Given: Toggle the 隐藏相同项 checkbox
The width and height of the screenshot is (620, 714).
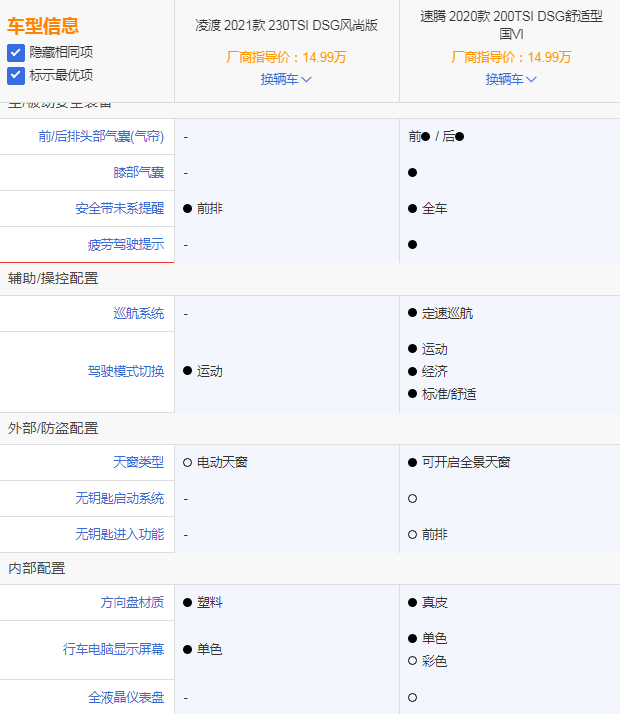Looking at the screenshot, I should tap(16, 52).
